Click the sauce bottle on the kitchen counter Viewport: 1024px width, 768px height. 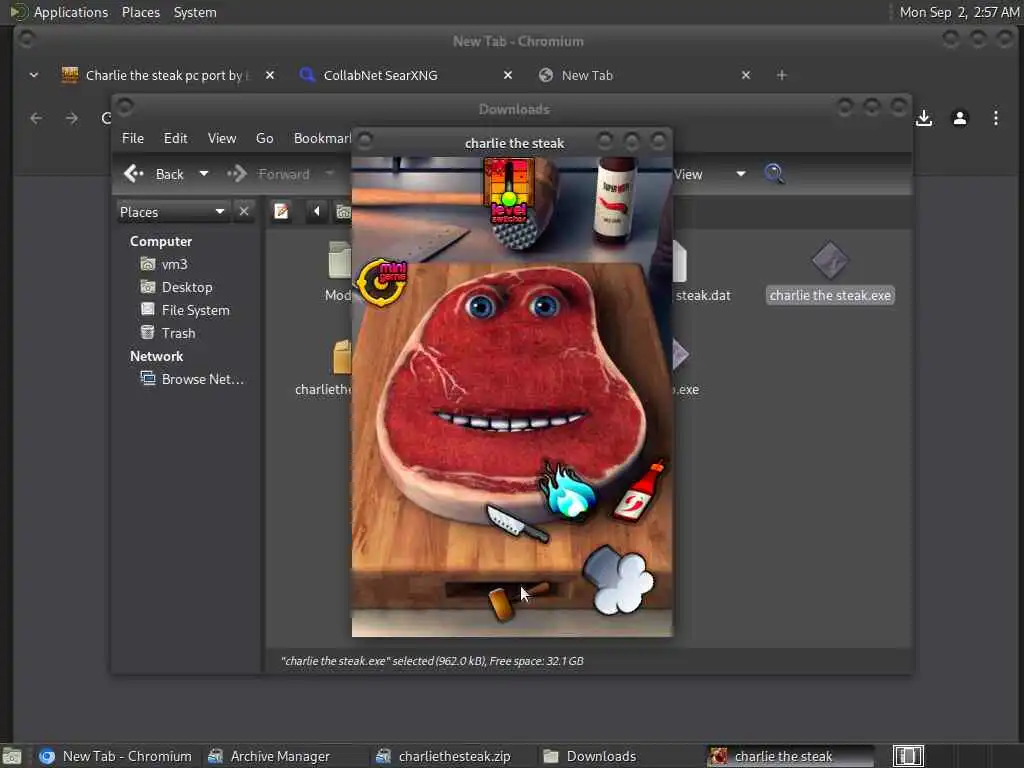click(614, 199)
